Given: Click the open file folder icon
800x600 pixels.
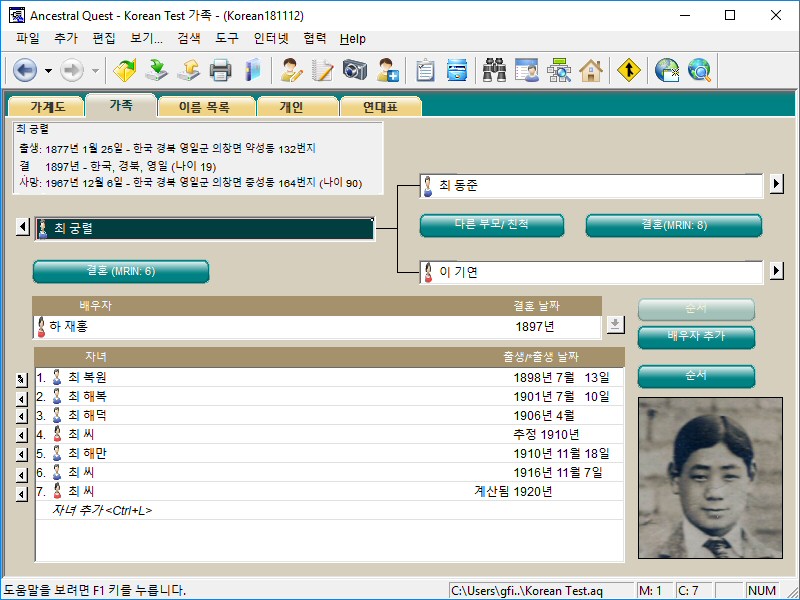Looking at the screenshot, I should (124, 70).
